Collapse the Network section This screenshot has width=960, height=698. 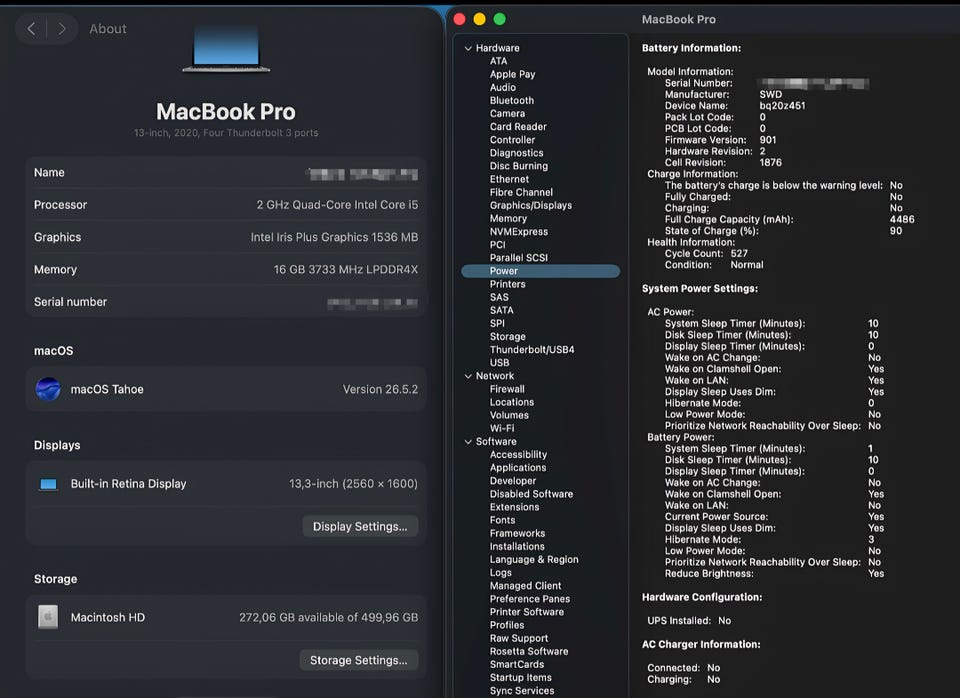pos(468,376)
